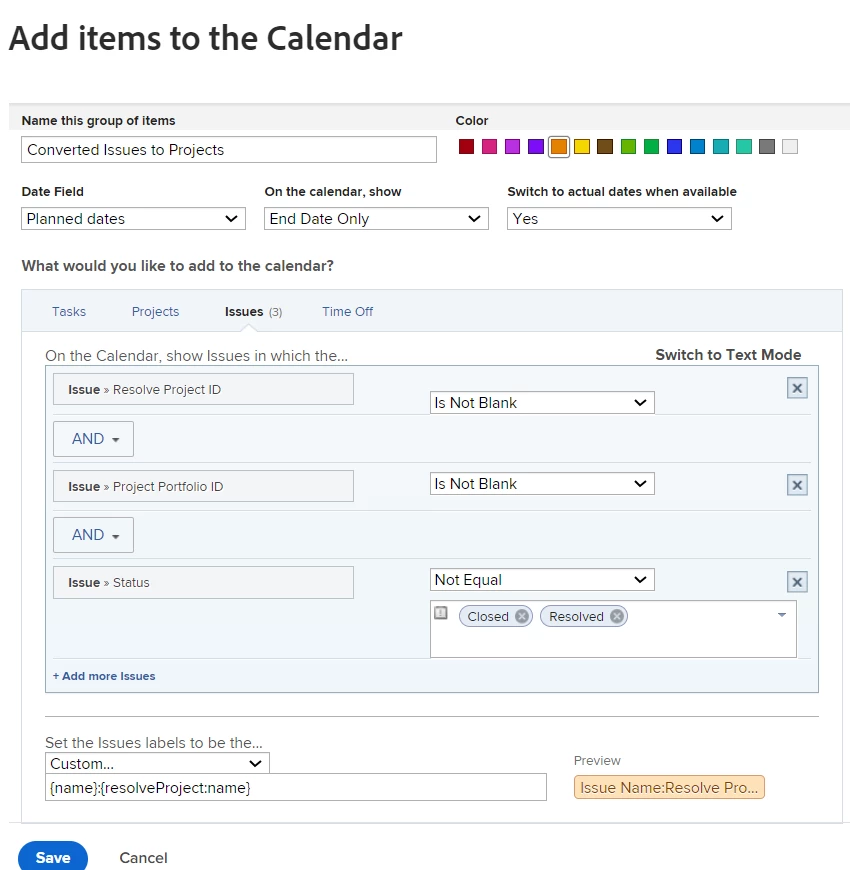This screenshot has height=870, width=850.
Task: Select the dark red color swatch
Action: [466, 147]
